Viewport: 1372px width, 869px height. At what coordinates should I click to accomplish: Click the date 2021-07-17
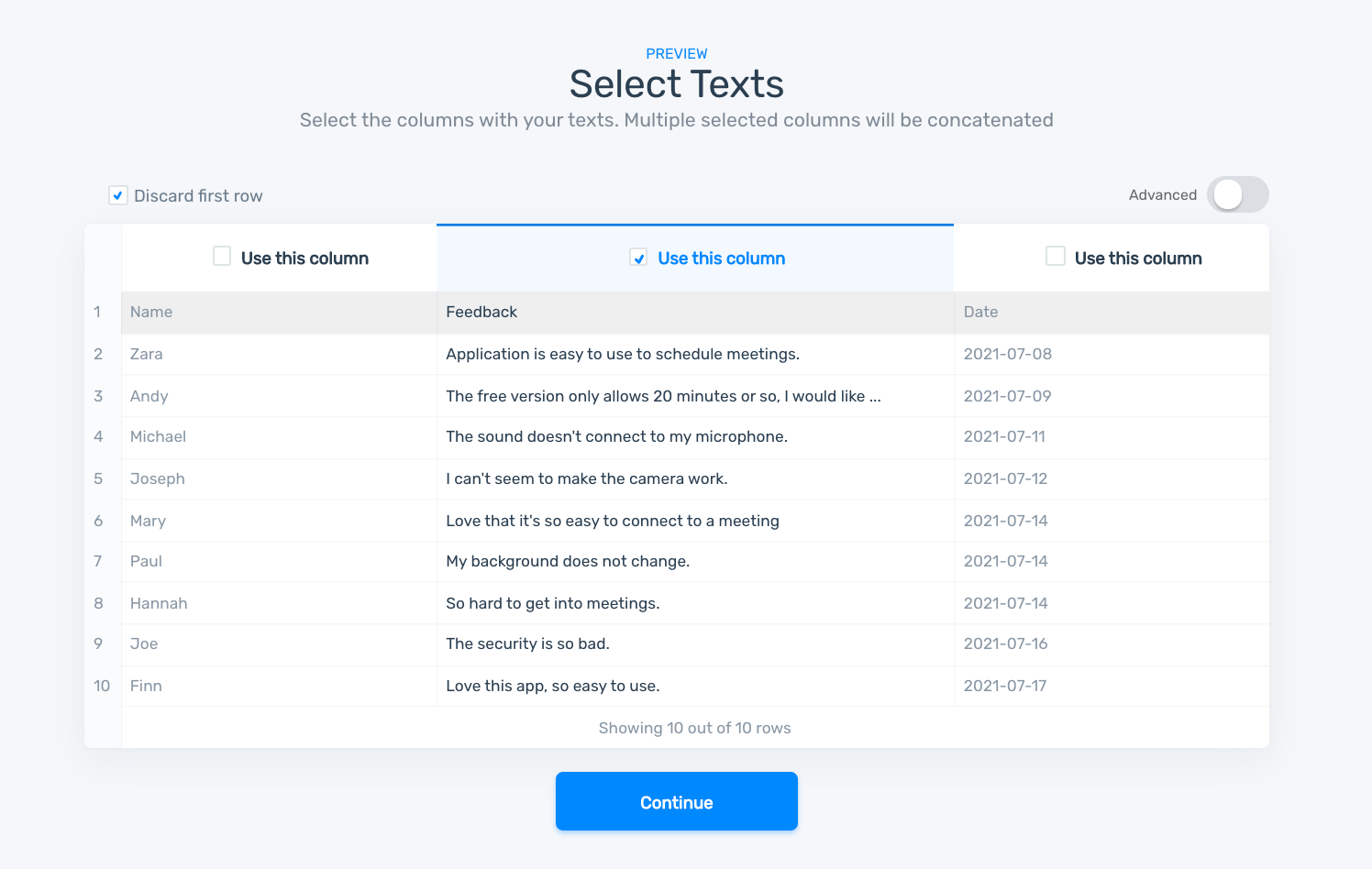click(x=1004, y=686)
